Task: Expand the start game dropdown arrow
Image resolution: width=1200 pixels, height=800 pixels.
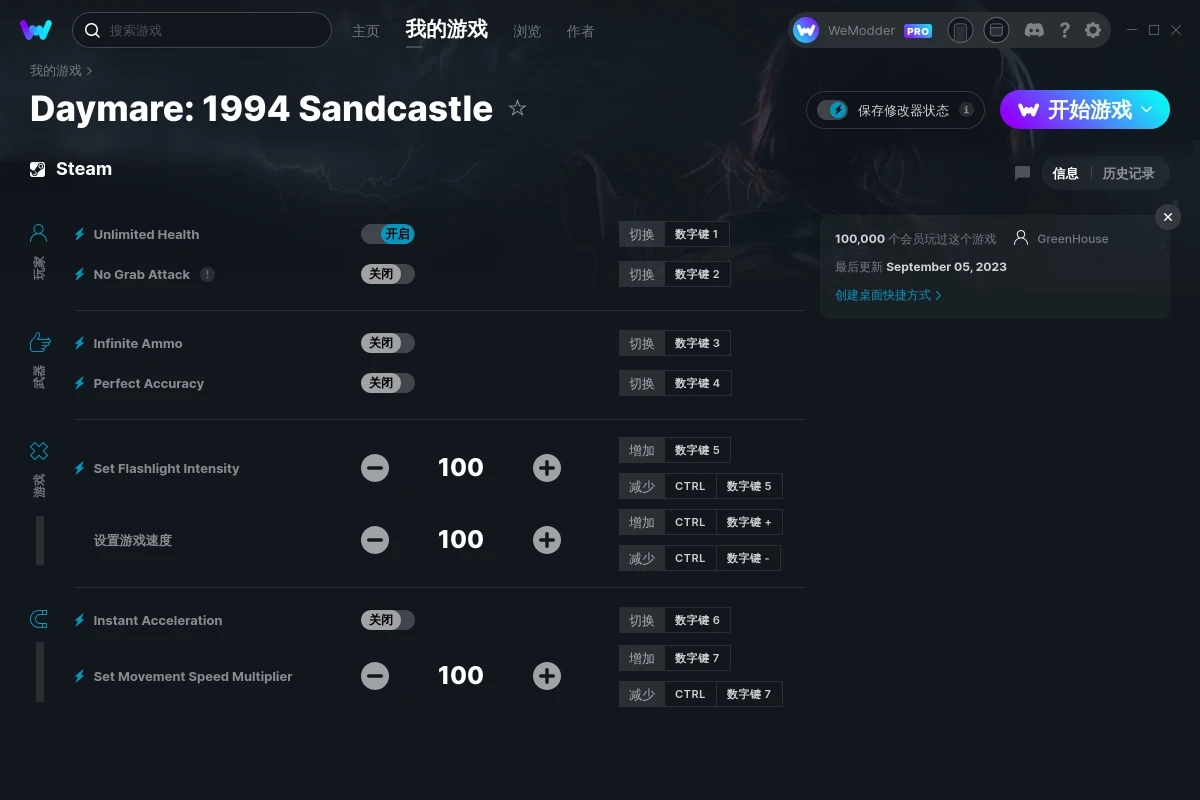Action: [x=1147, y=109]
